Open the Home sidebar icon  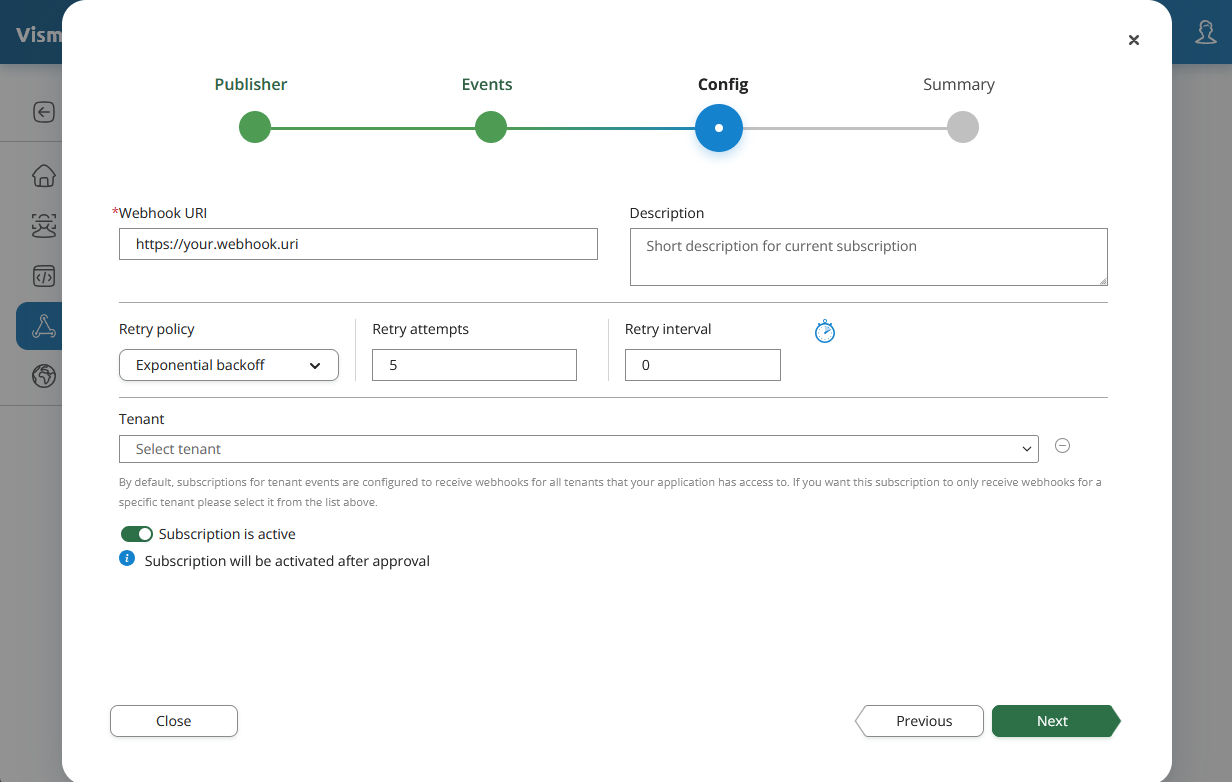[44, 176]
